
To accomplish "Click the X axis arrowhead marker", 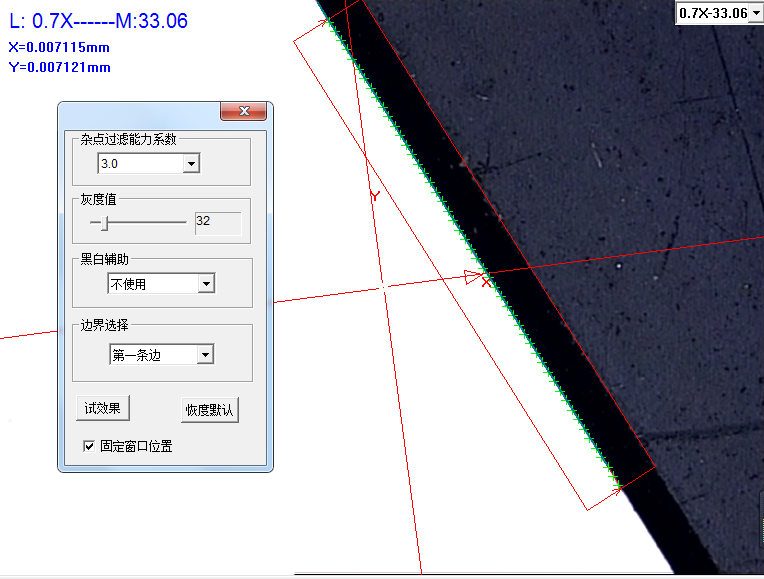I will pos(473,275).
